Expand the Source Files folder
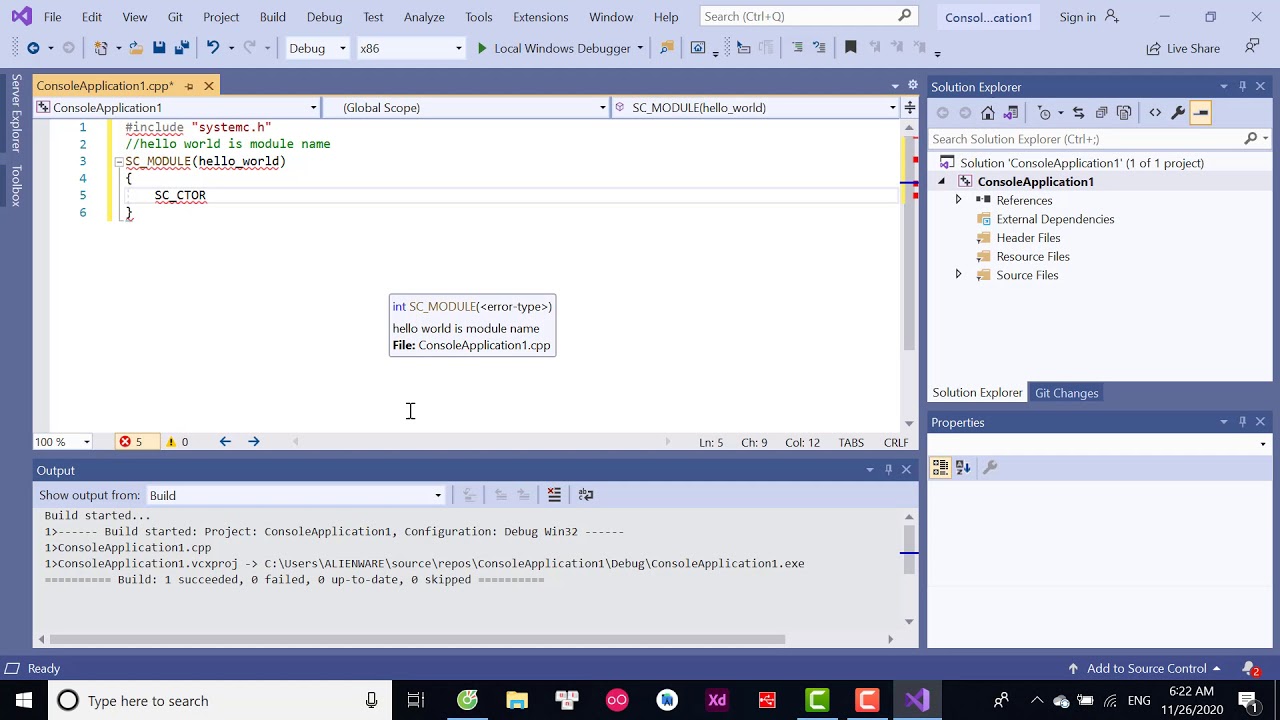This screenshot has height=720, width=1280. (x=958, y=275)
